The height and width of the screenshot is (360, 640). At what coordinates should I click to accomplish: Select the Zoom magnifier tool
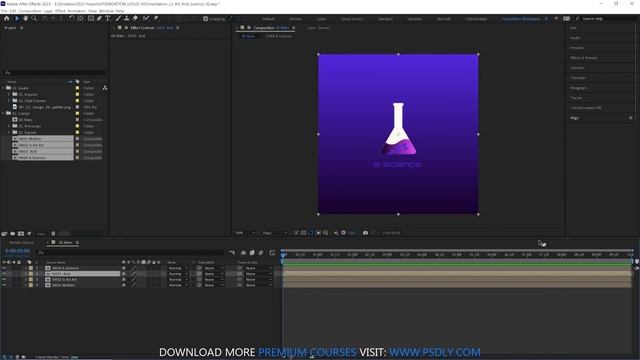(x=34, y=18)
